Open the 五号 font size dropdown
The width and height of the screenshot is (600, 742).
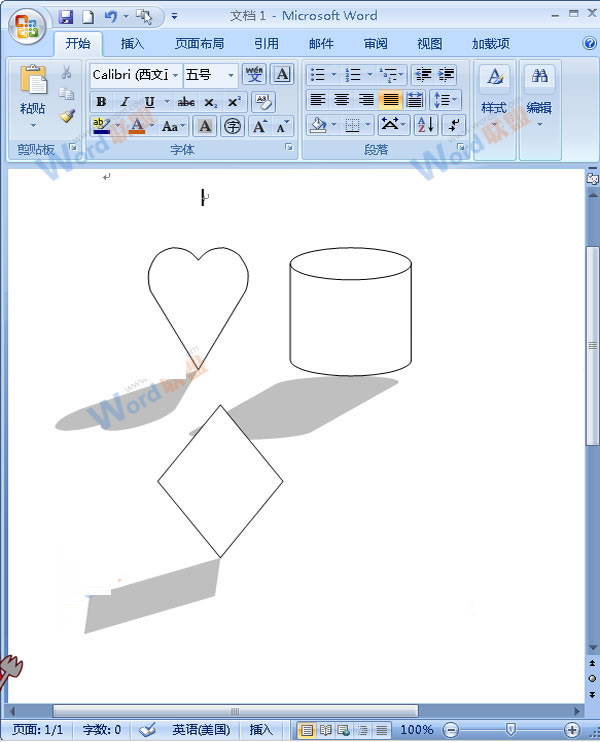coord(231,75)
